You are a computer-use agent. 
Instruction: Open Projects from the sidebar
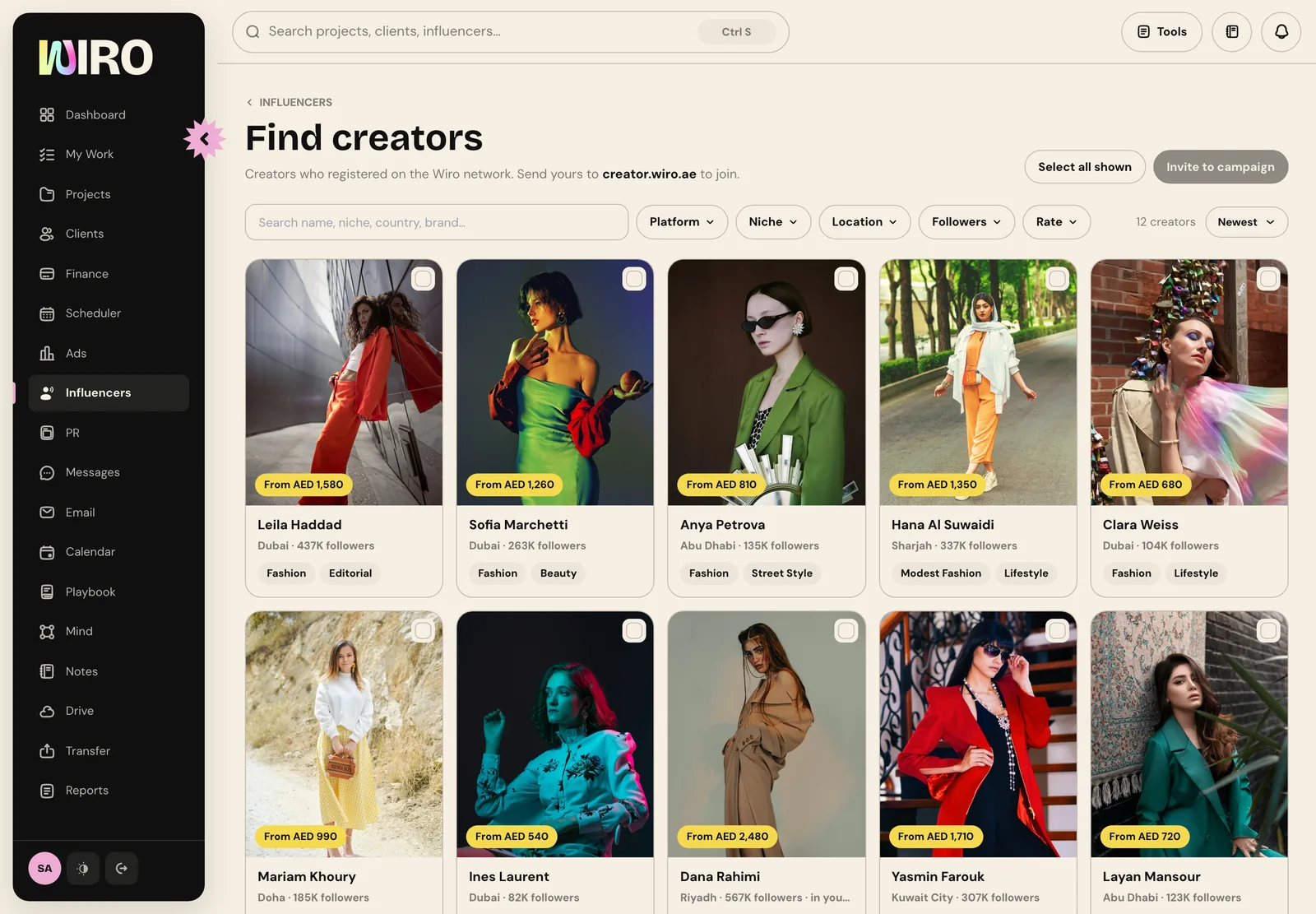point(109,194)
